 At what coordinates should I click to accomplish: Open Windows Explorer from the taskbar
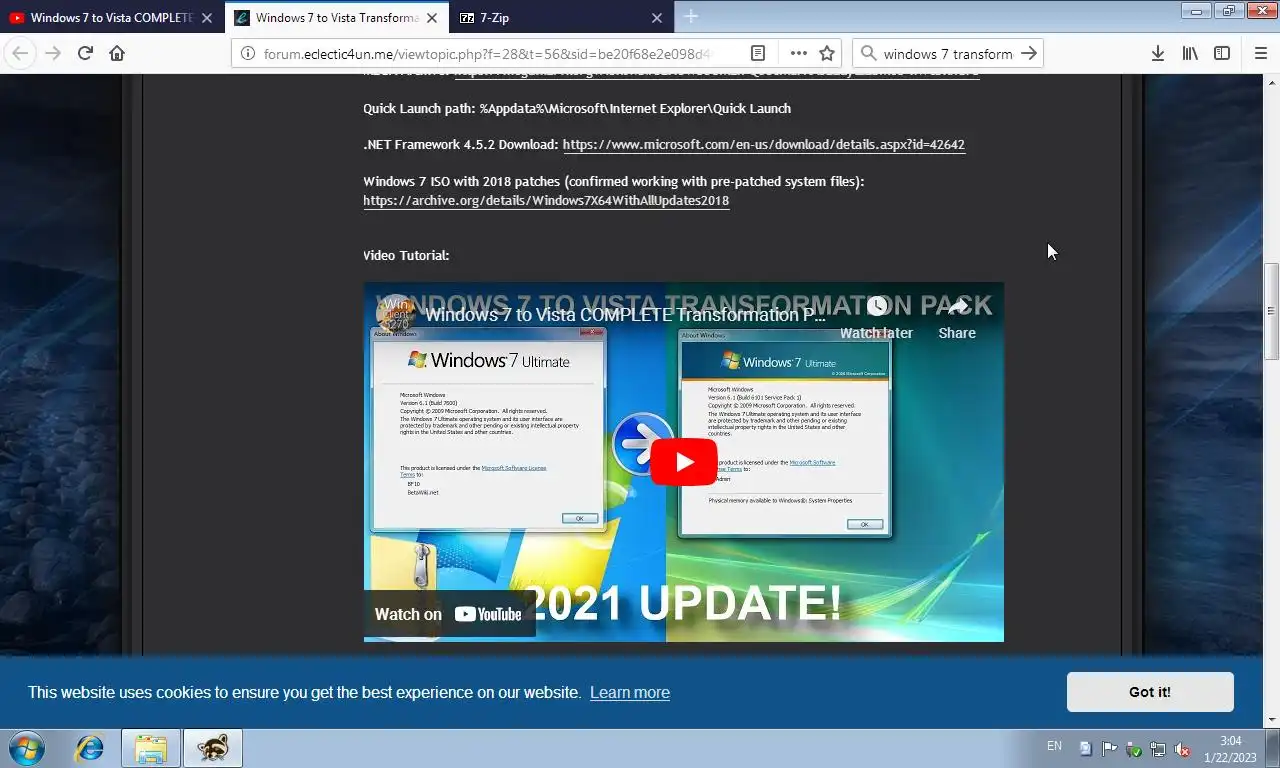pos(151,748)
